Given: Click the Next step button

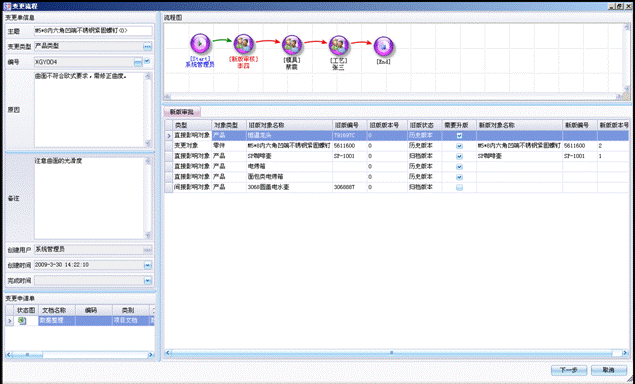Looking at the screenshot, I should click(x=569, y=370).
